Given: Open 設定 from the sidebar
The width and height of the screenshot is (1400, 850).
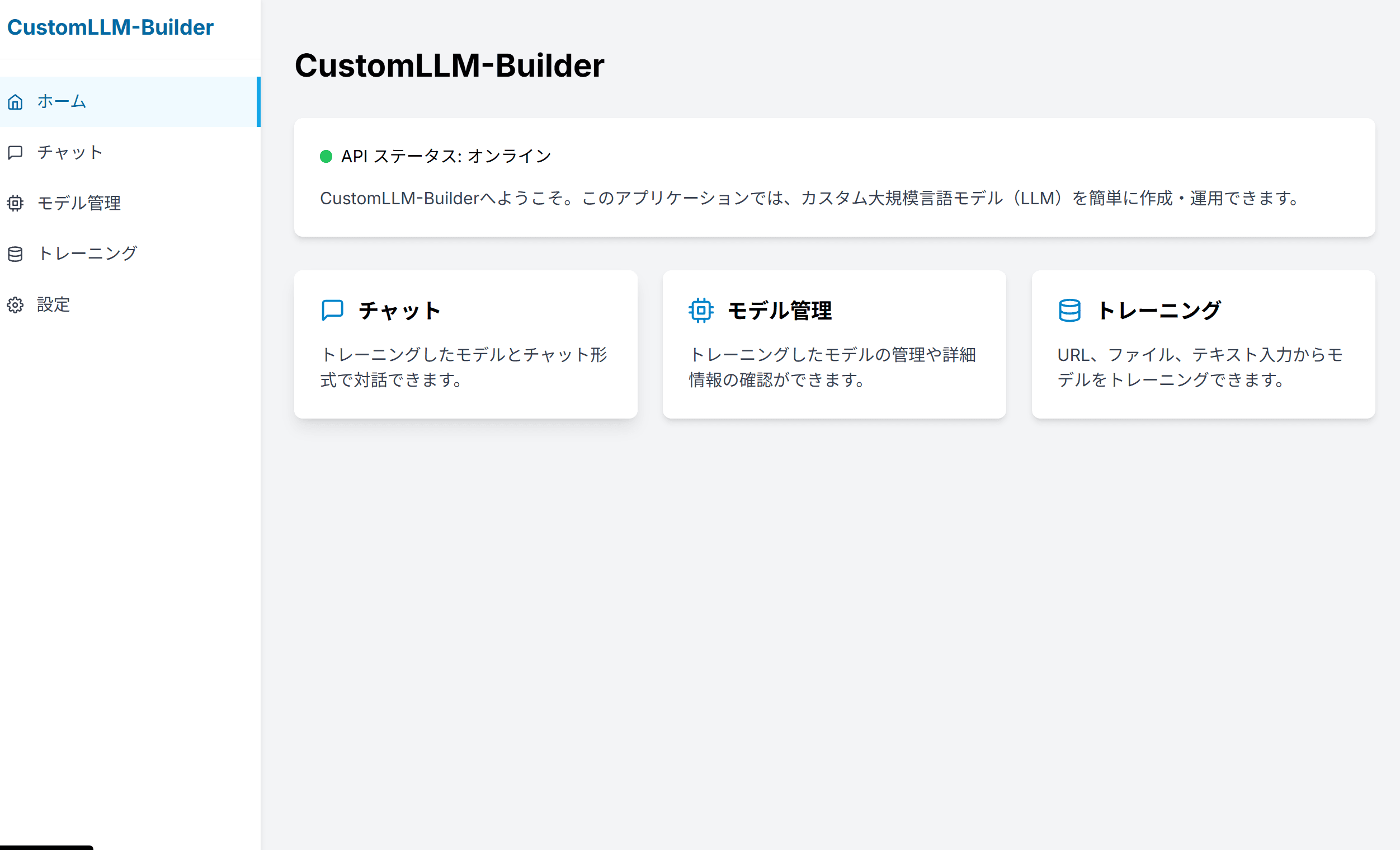Looking at the screenshot, I should tap(54, 305).
